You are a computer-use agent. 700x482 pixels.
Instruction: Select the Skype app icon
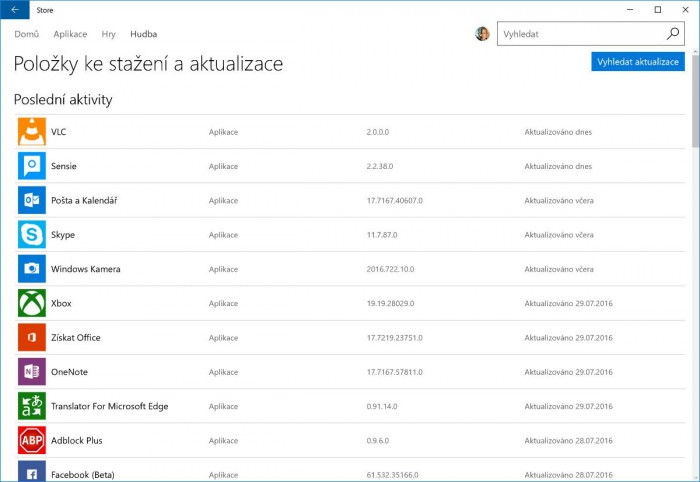(32, 235)
